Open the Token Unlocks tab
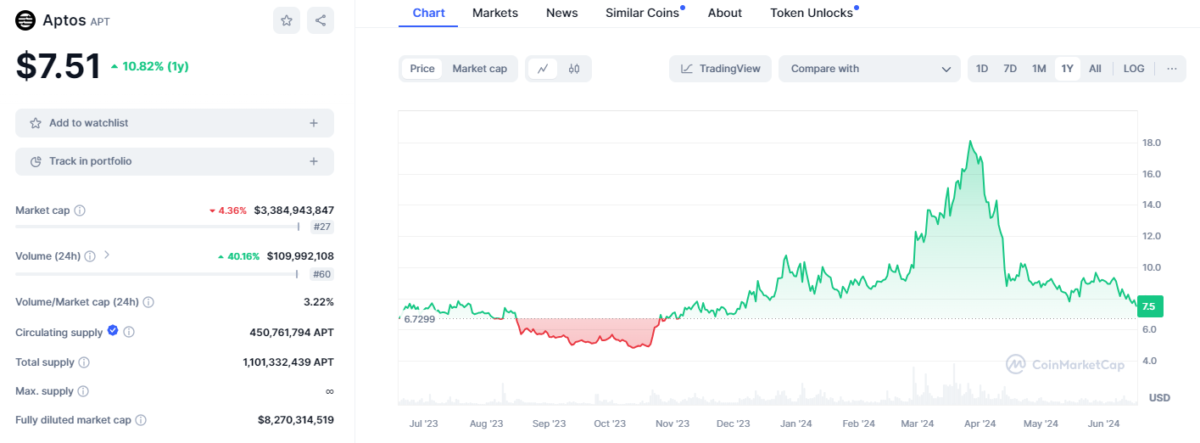Viewport: 1200px width, 443px height. pos(811,13)
